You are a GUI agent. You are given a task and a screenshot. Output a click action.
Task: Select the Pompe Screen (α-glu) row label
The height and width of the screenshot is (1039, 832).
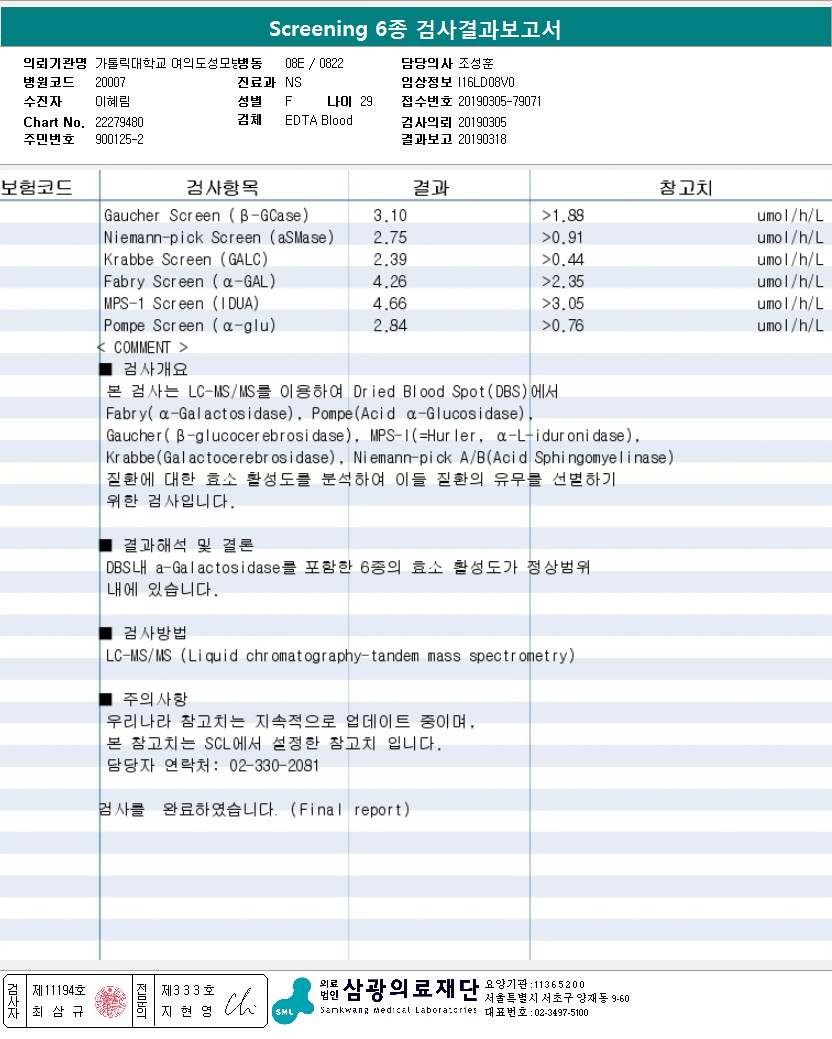(189, 325)
